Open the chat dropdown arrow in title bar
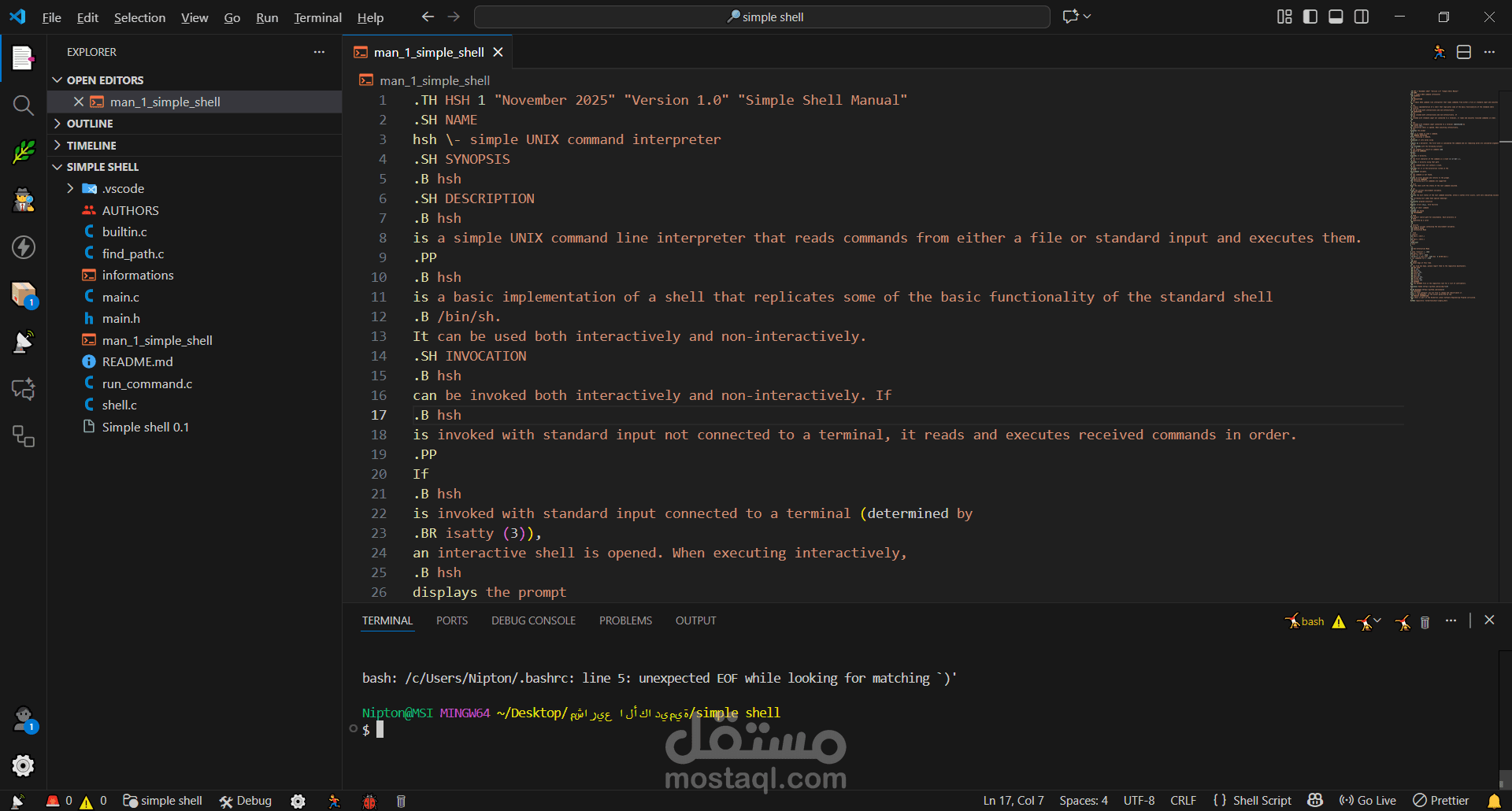 pyautogui.click(x=1088, y=17)
